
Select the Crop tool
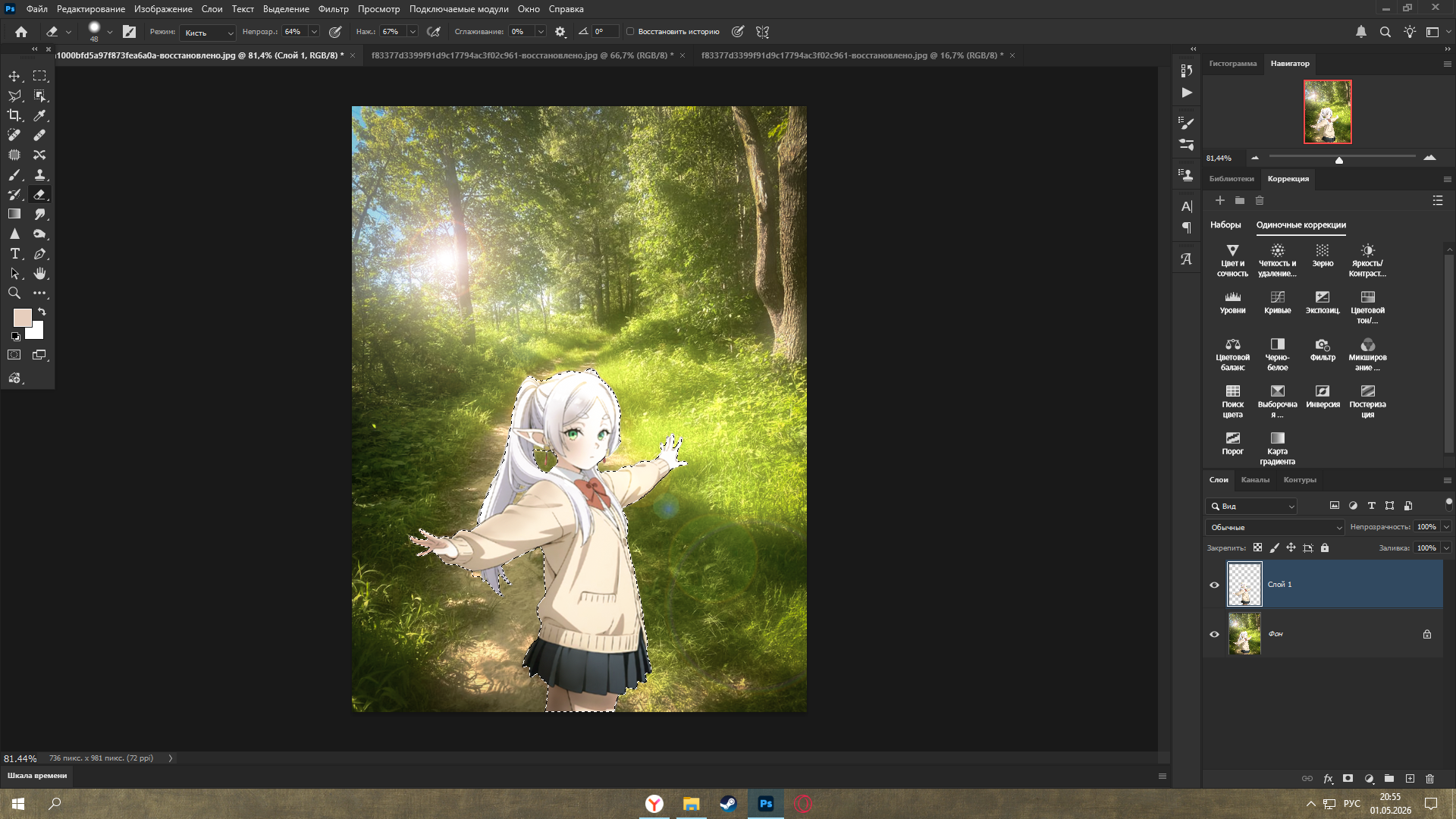pyautogui.click(x=14, y=115)
